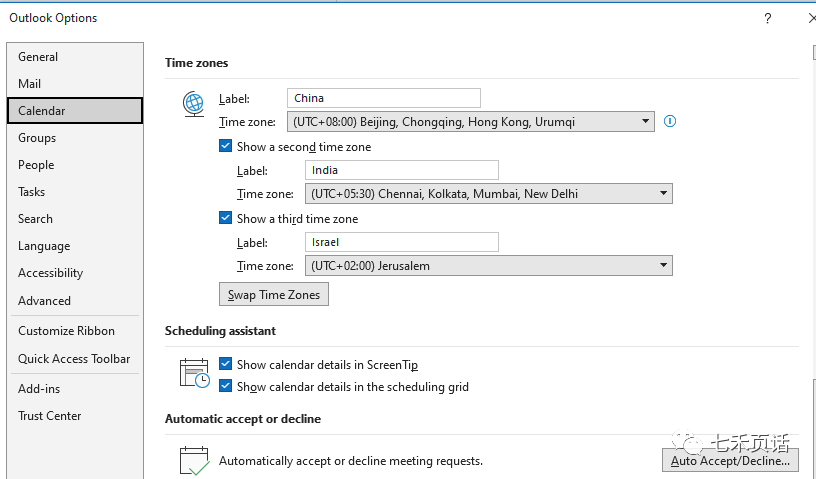Image resolution: width=816 pixels, height=479 pixels.
Task: Open the Beijing primary time zone dropdown
Action: (470, 122)
